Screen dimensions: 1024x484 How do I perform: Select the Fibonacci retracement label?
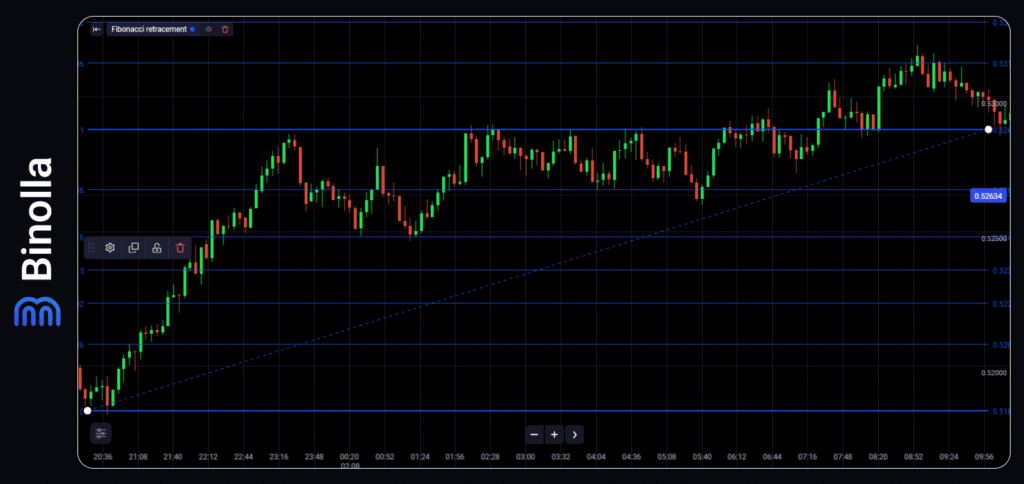click(148, 29)
